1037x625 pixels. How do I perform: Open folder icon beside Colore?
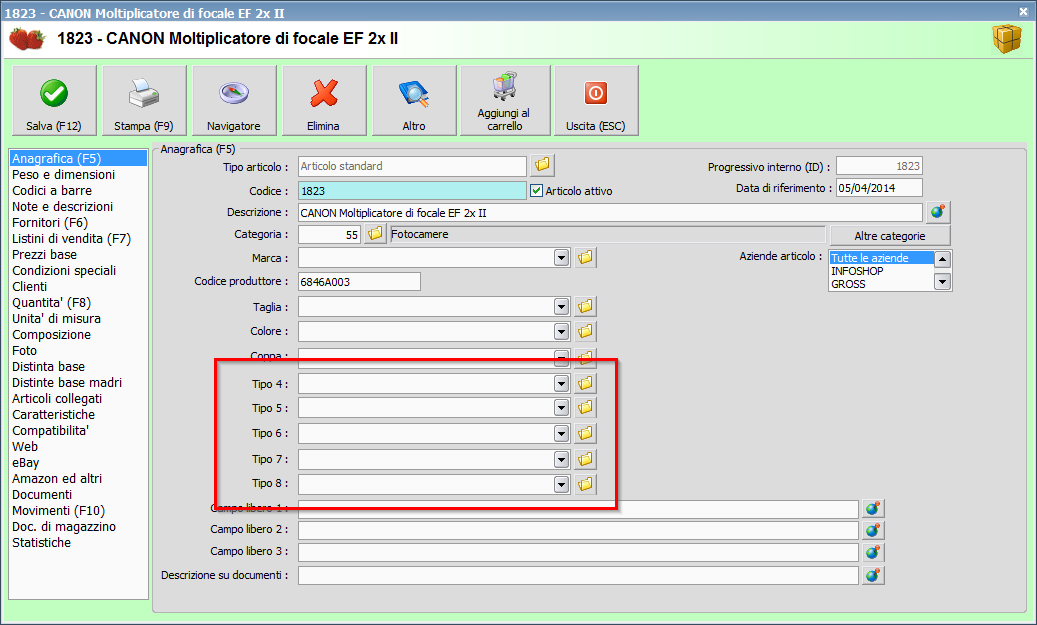click(x=585, y=331)
